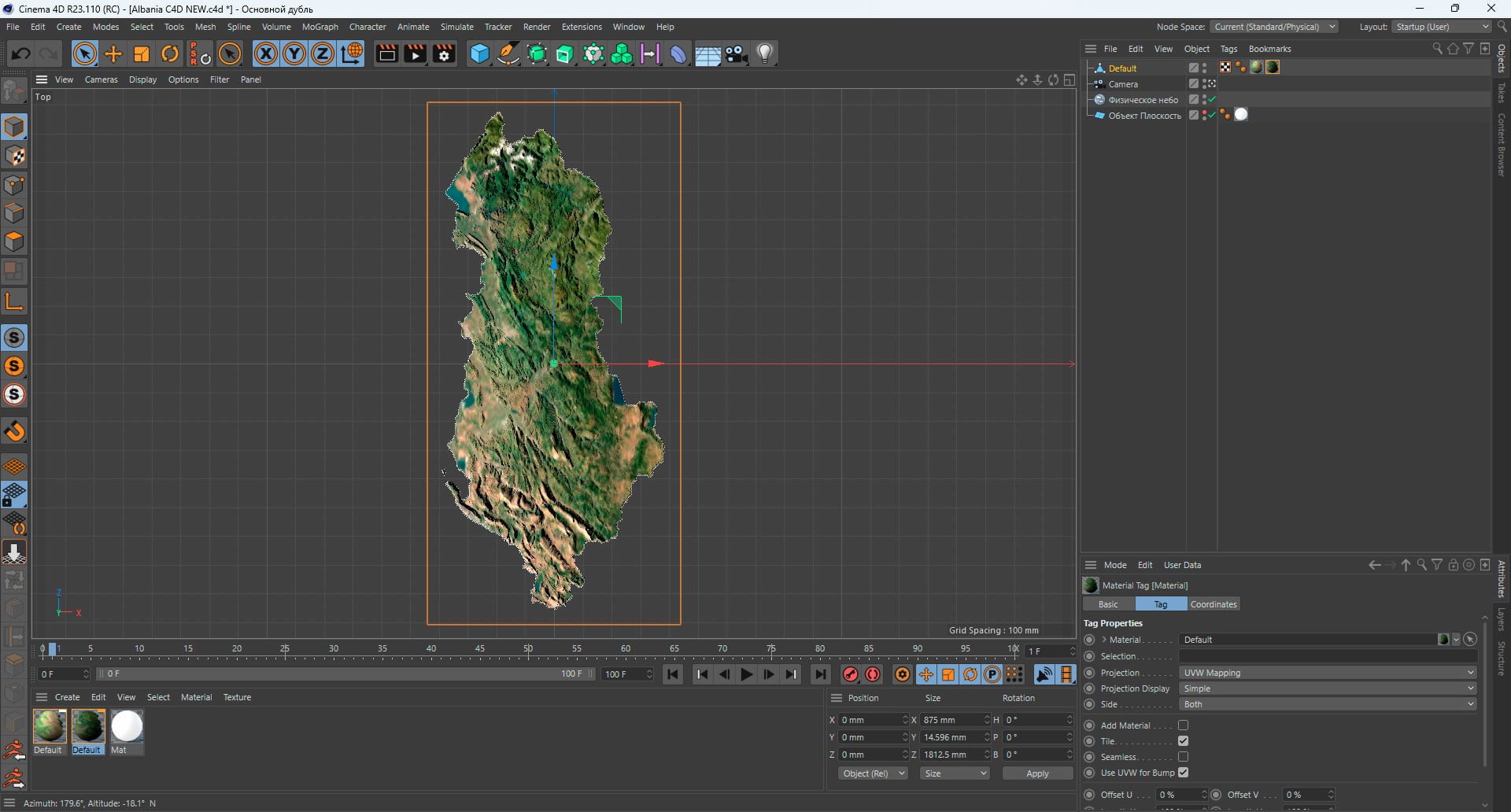Open Object Manager Bookmarks menu
This screenshot has height=812, width=1511.
(x=1269, y=49)
